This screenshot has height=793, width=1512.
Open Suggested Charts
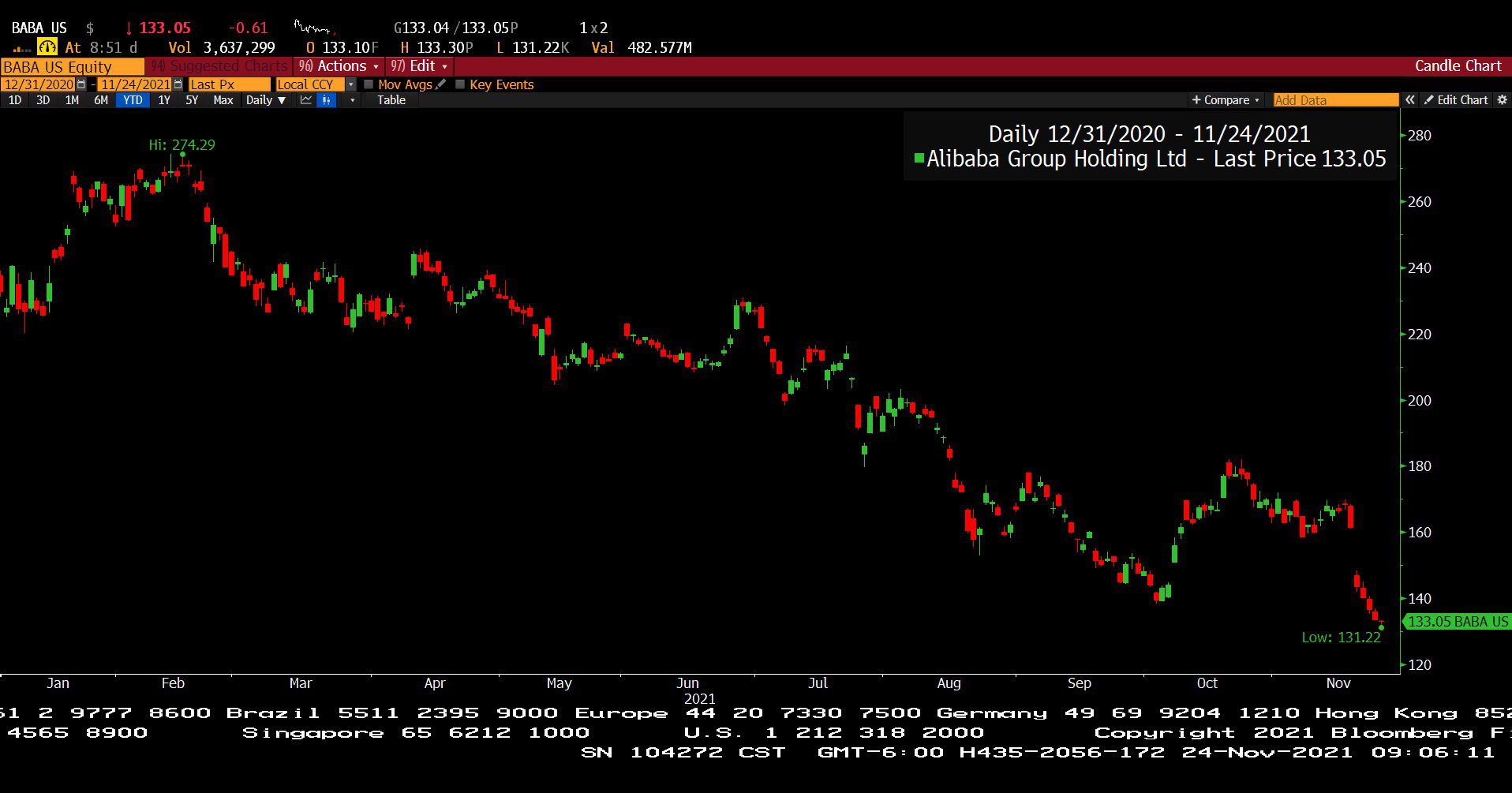coord(220,66)
